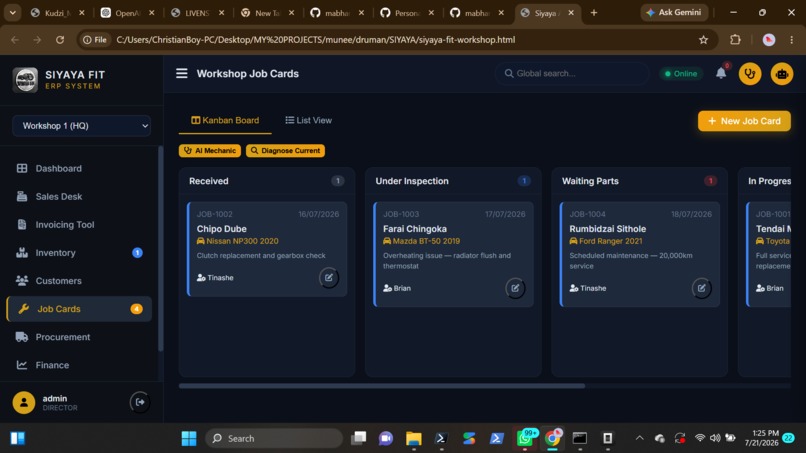Open Rumbidzai Sithole job card JOB-1004
The width and height of the screenshot is (806, 453).
[x=639, y=254]
